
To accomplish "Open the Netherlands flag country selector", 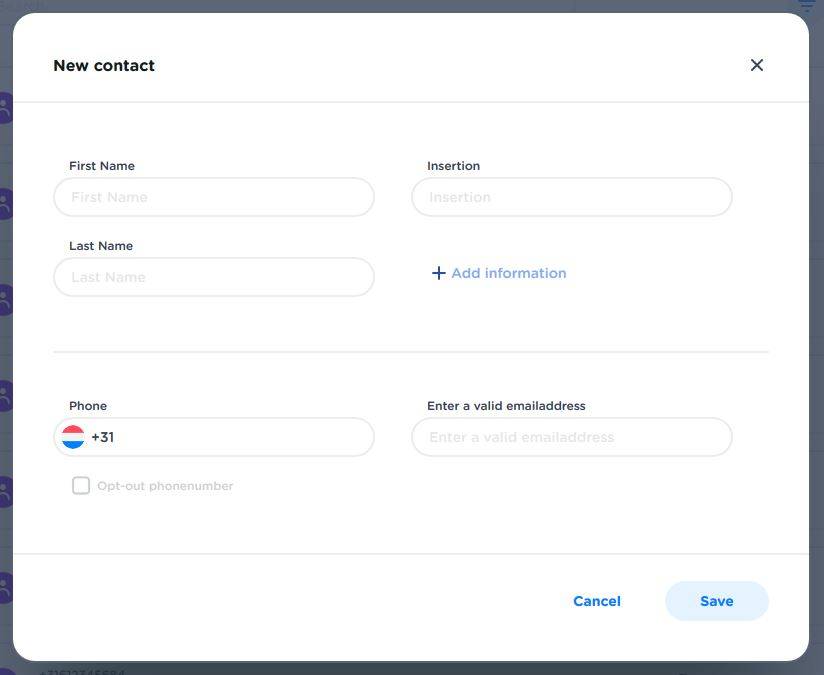I will [73, 437].
